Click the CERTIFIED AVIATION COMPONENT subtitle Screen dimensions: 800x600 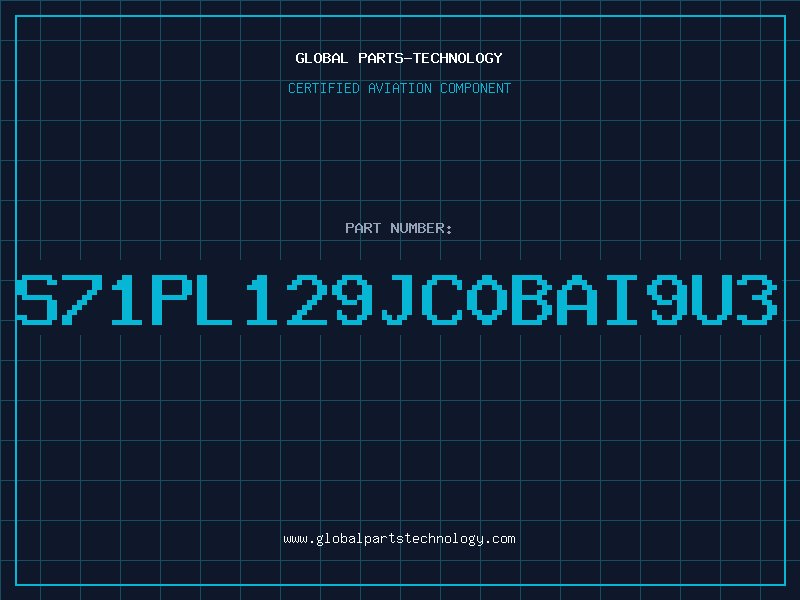pyautogui.click(x=399, y=88)
